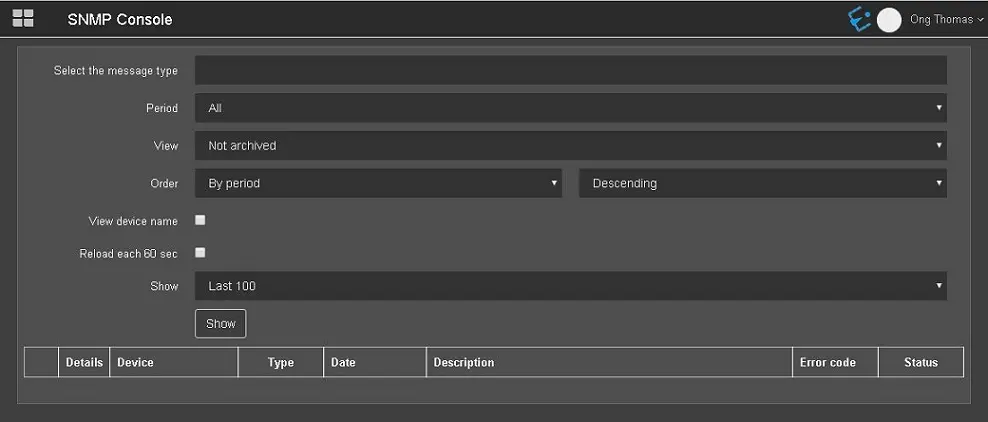
Task: Click the Type column header
Action: pos(281,362)
